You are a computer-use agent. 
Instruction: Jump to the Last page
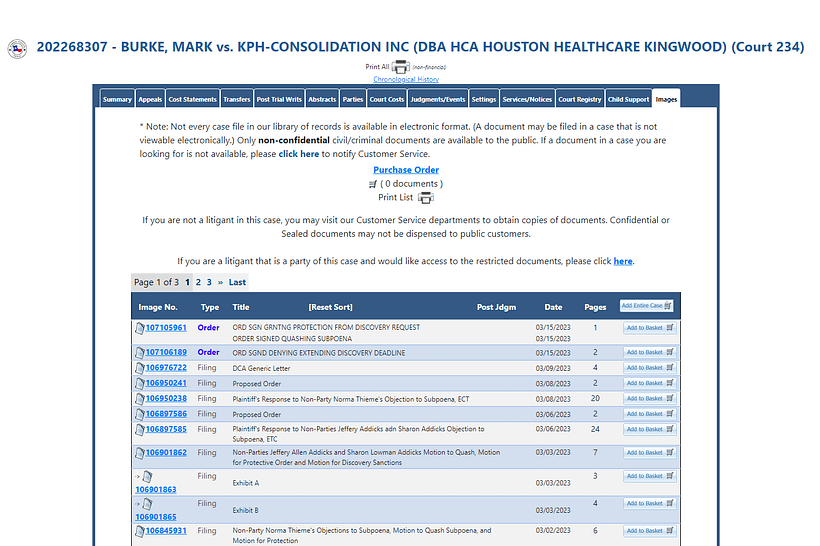(x=237, y=282)
